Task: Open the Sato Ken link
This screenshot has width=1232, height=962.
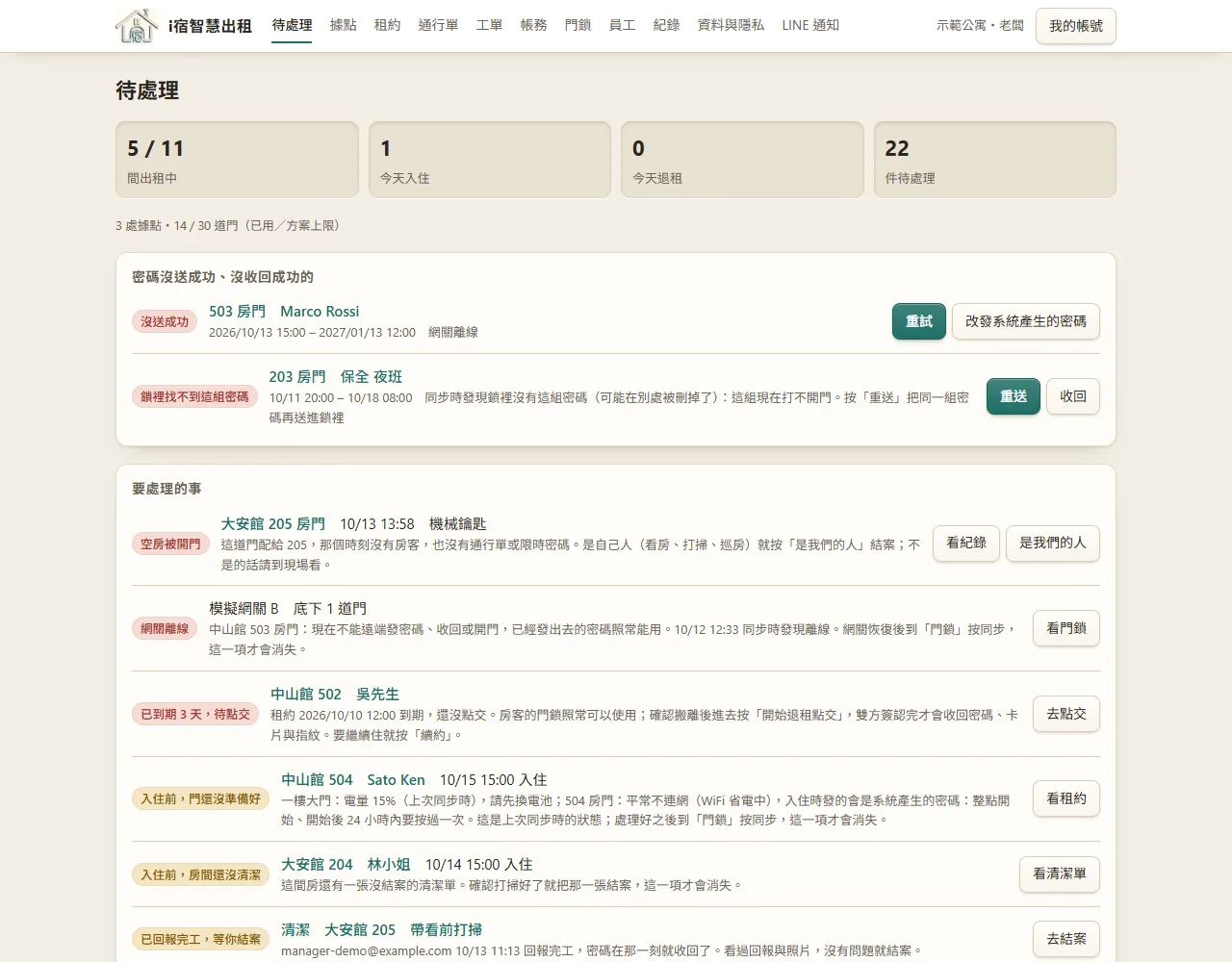Action: [x=396, y=780]
